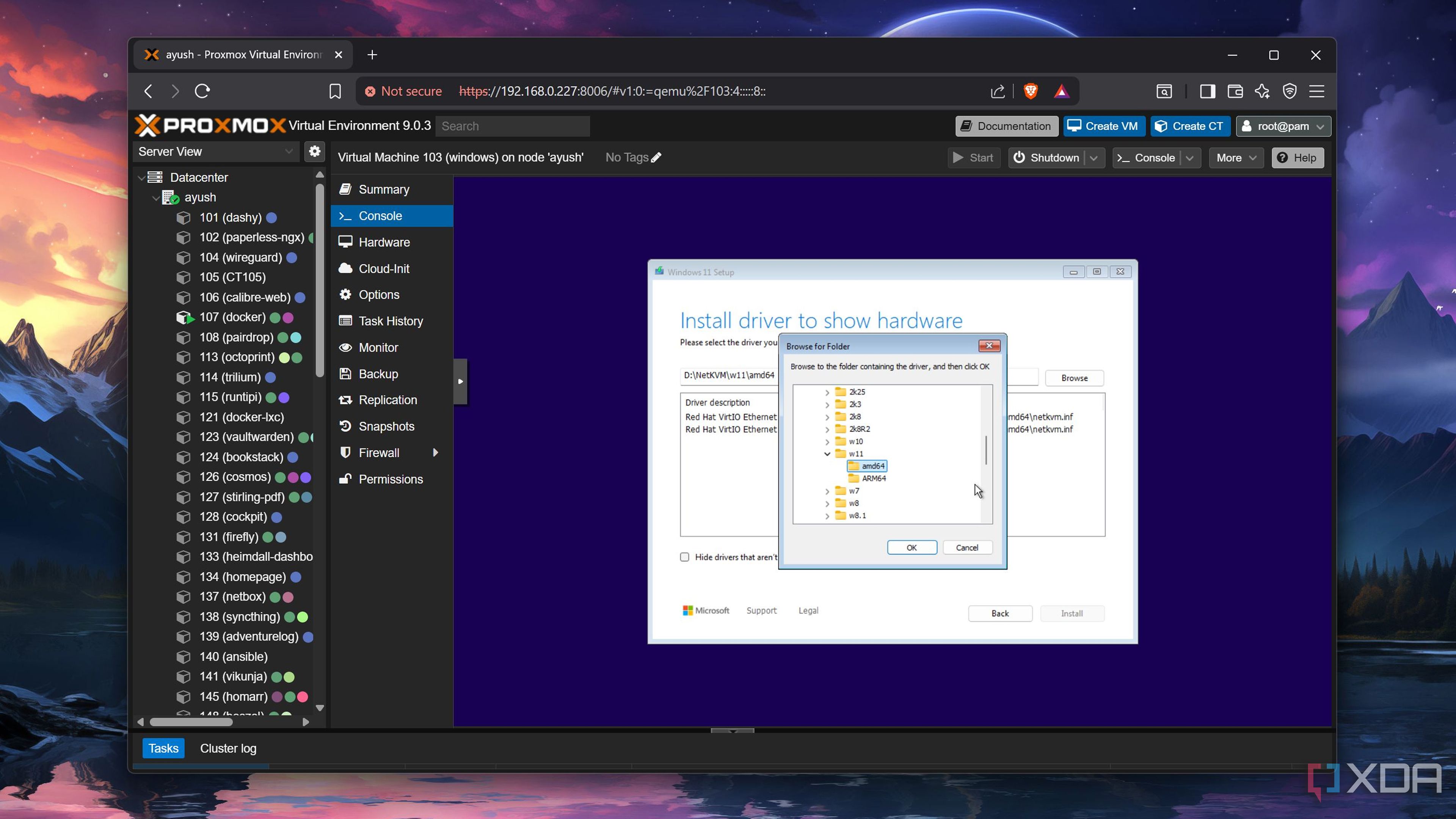Expand the Firewall submenu arrow
1456x819 pixels.
tap(435, 453)
